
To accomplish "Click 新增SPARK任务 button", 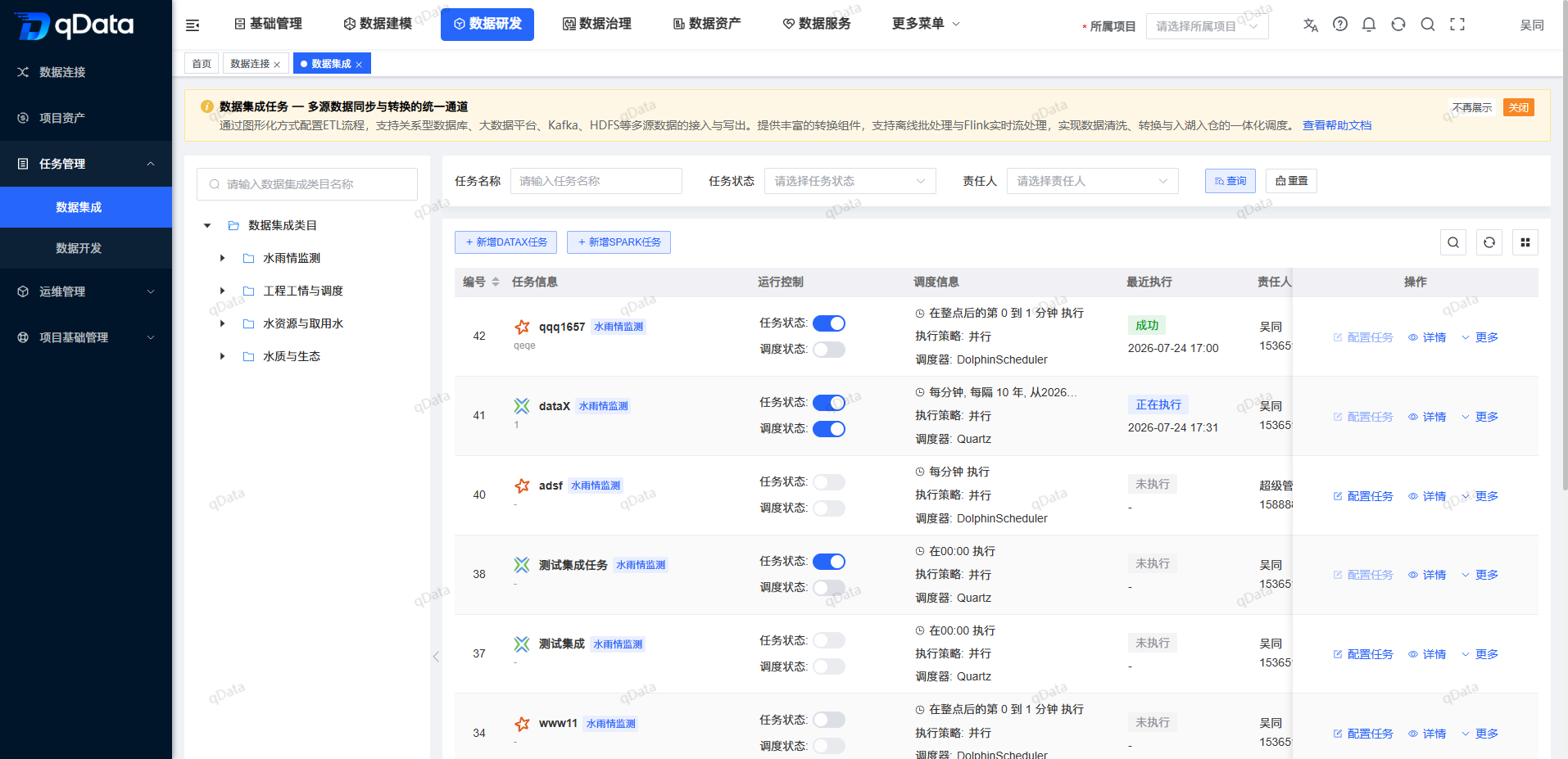I will point(619,242).
